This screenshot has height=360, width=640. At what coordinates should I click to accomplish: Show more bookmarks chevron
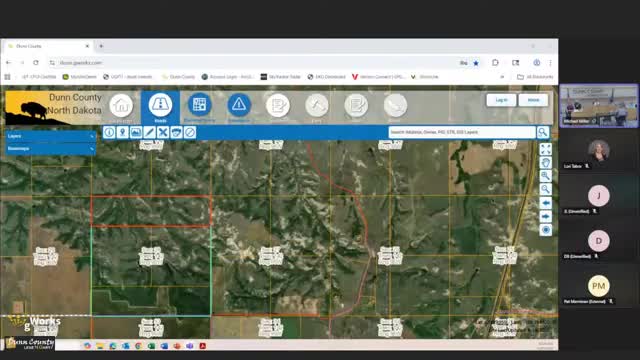click(502, 77)
